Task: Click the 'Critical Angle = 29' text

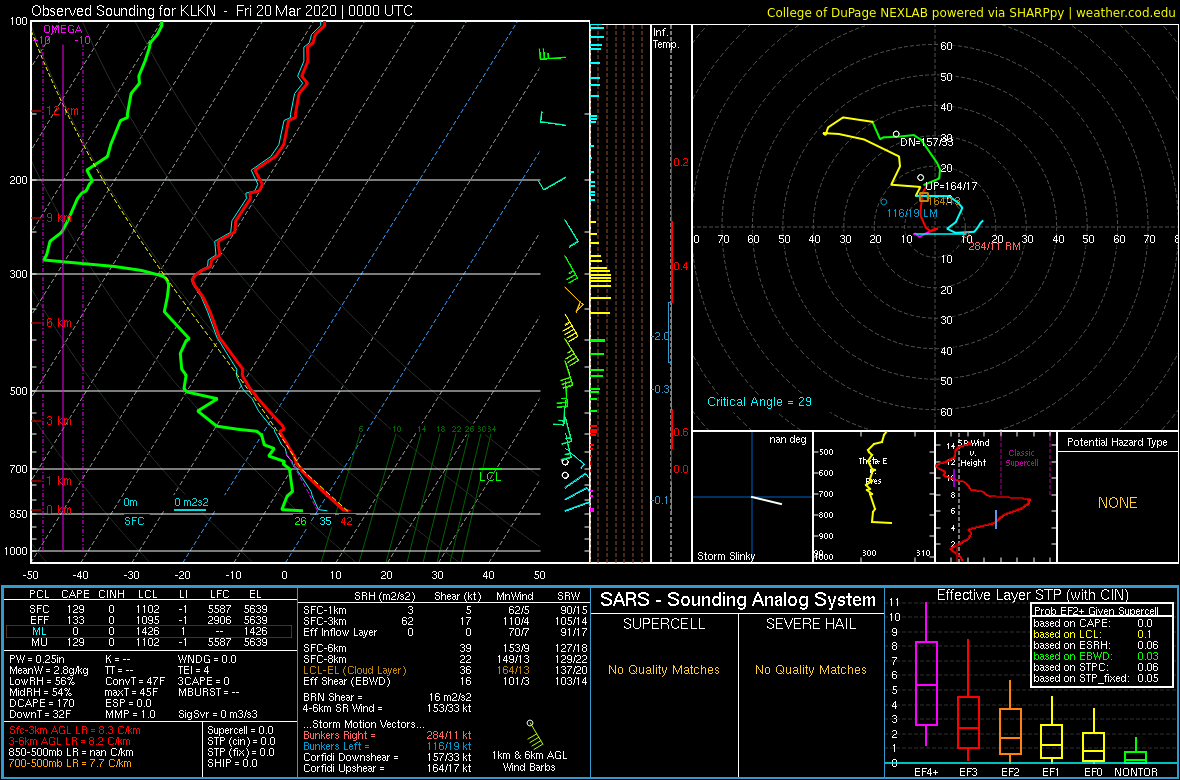Action: pyautogui.click(x=759, y=401)
